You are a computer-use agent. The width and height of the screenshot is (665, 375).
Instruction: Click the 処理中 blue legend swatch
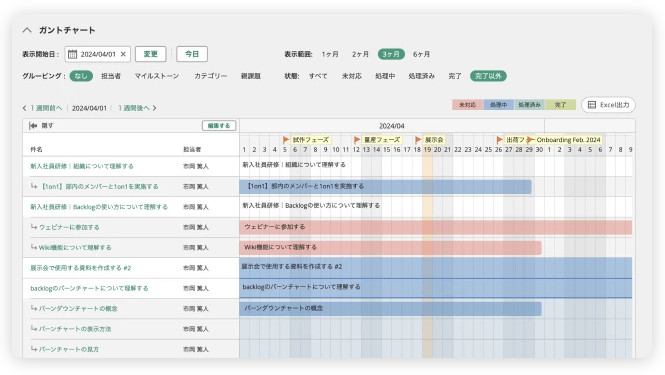498,105
